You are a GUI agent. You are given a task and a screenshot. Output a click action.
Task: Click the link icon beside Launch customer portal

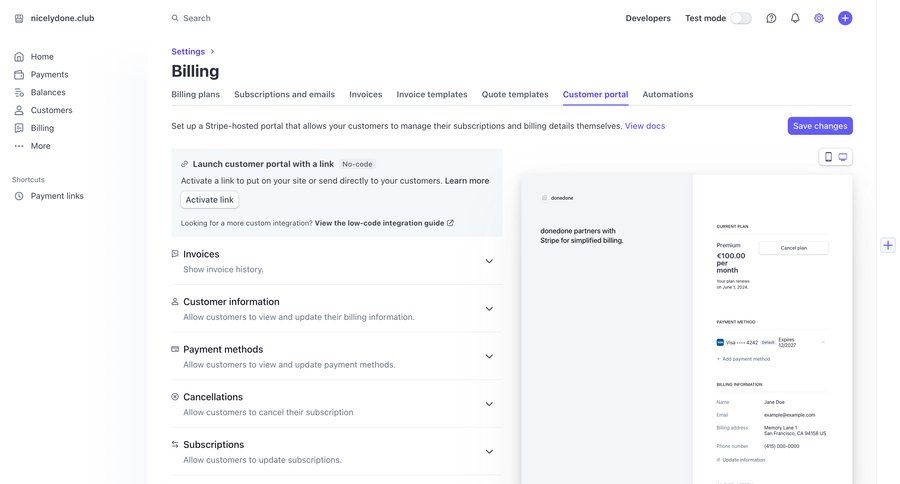point(184,164)
